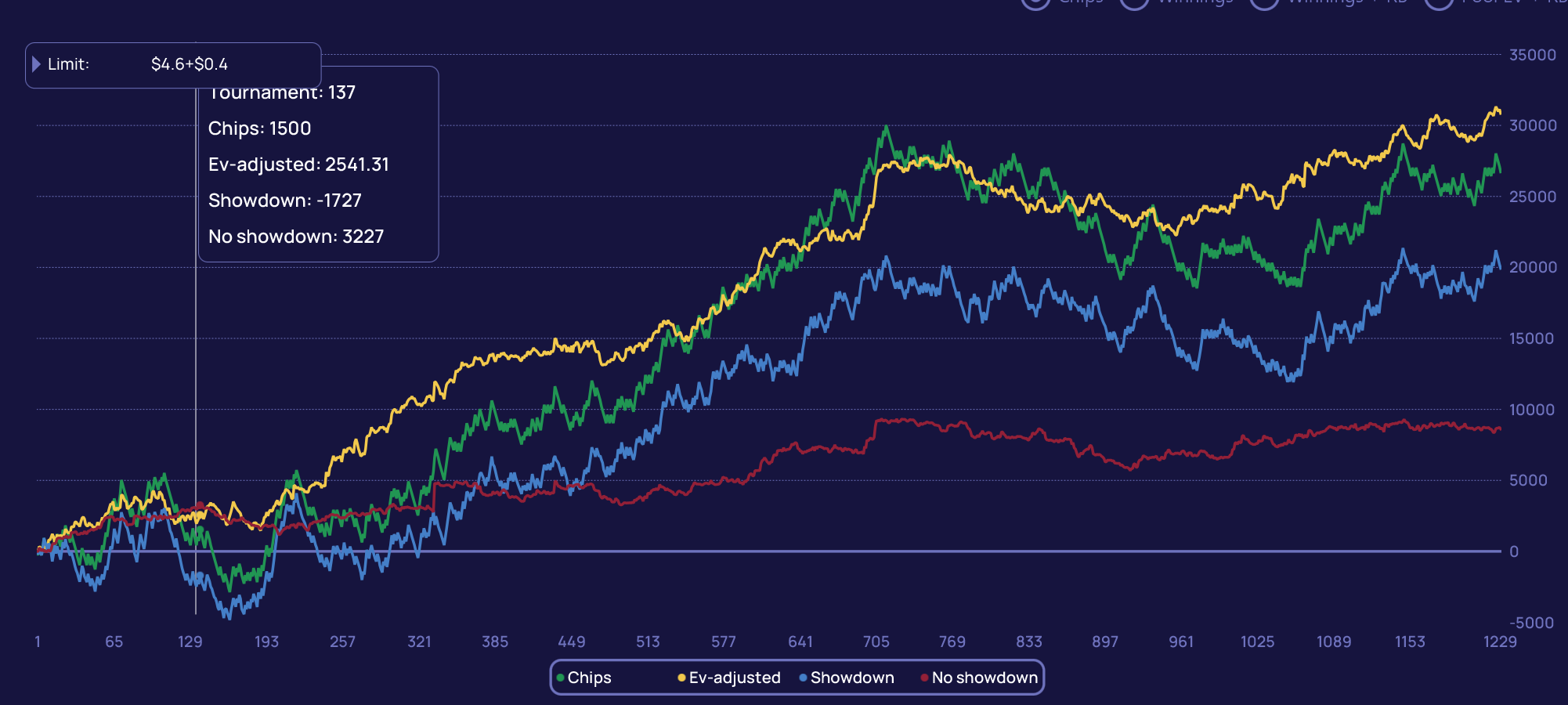Click the green Chips legend dot
The height and width of the screenshot is (705, 1568).
click(x=561, y=678)
